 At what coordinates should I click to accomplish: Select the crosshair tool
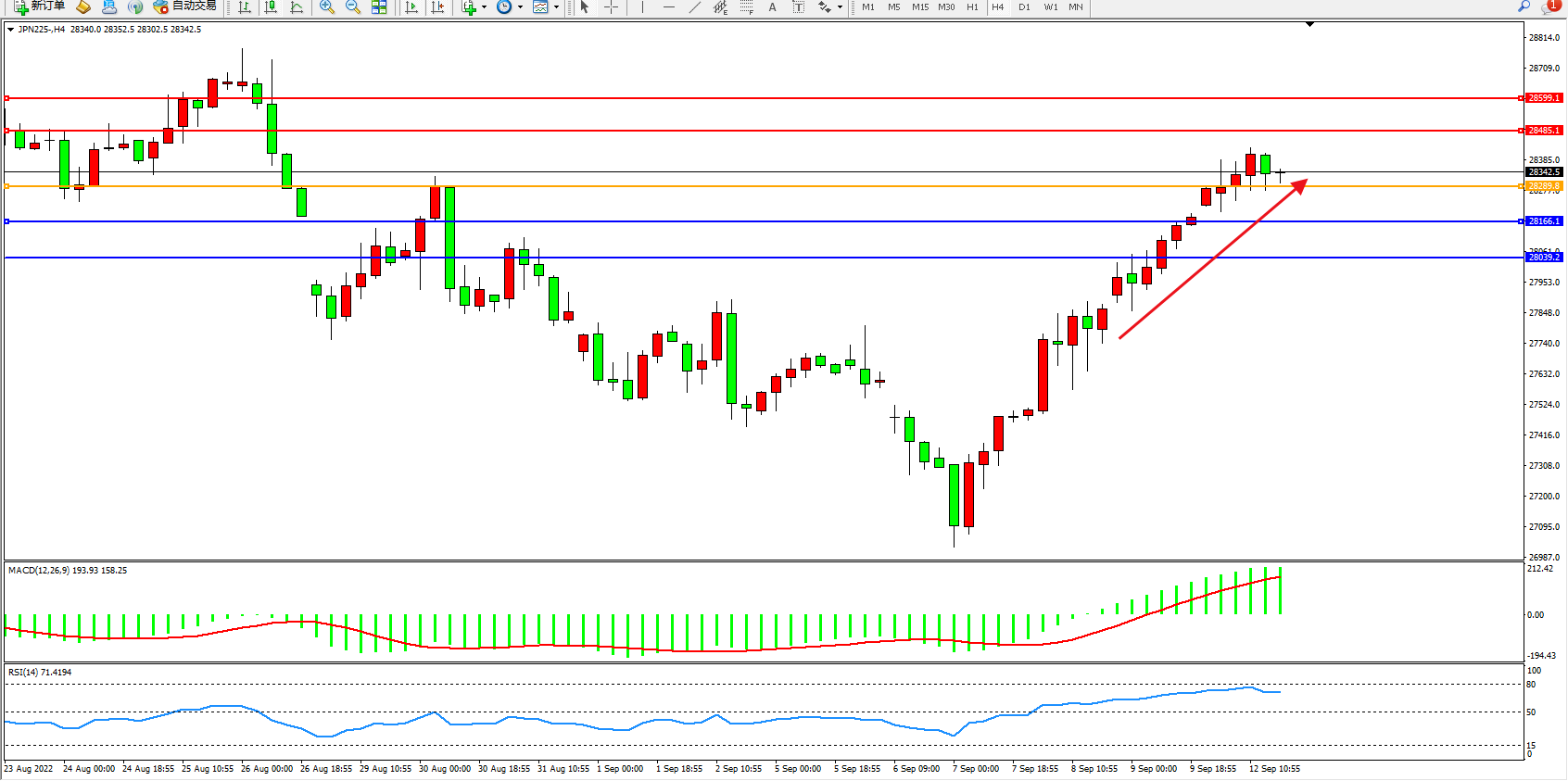tap(612, 7)
